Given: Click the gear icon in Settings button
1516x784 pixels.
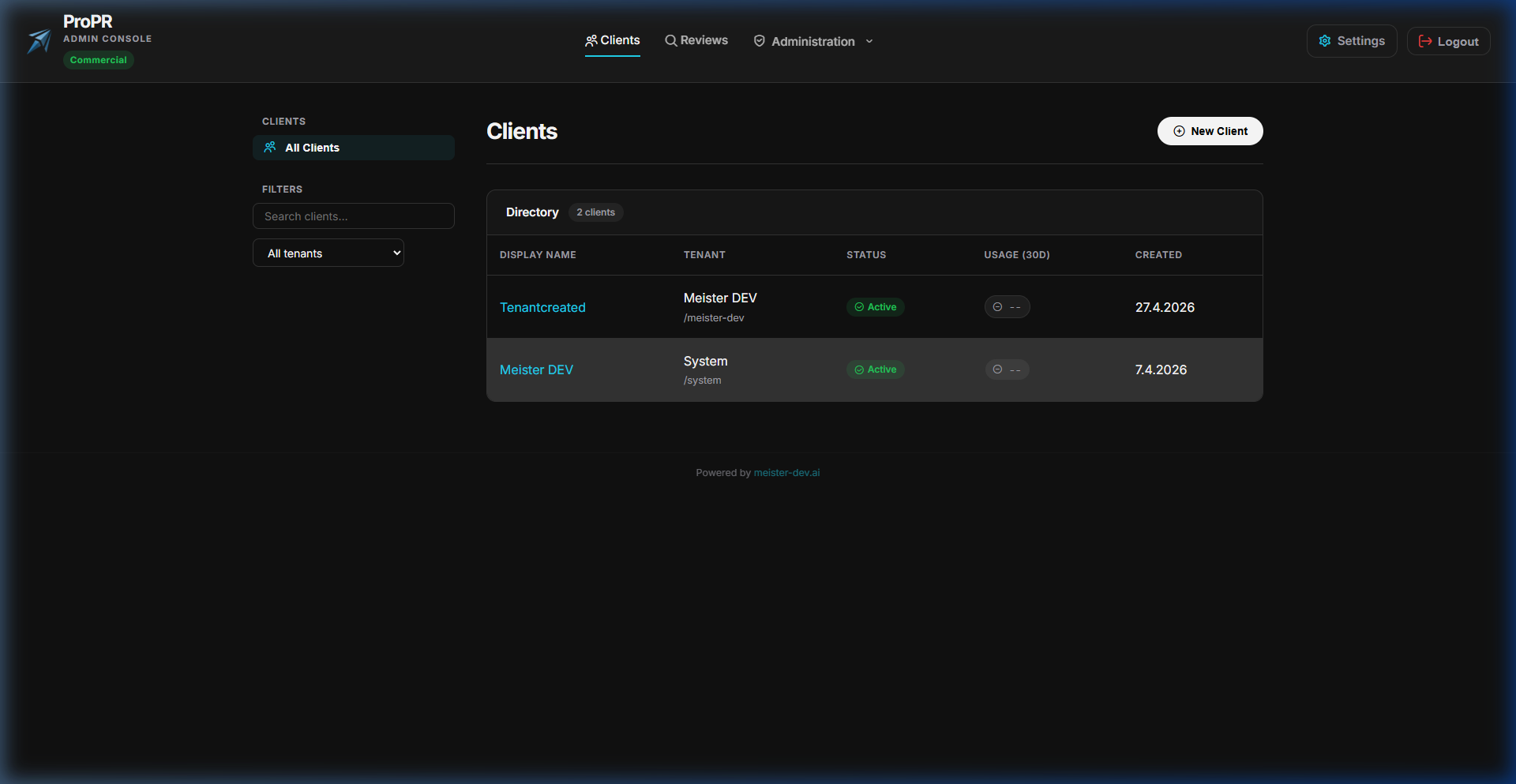Looking at the screenshot, I should [x=1325, y=41].
